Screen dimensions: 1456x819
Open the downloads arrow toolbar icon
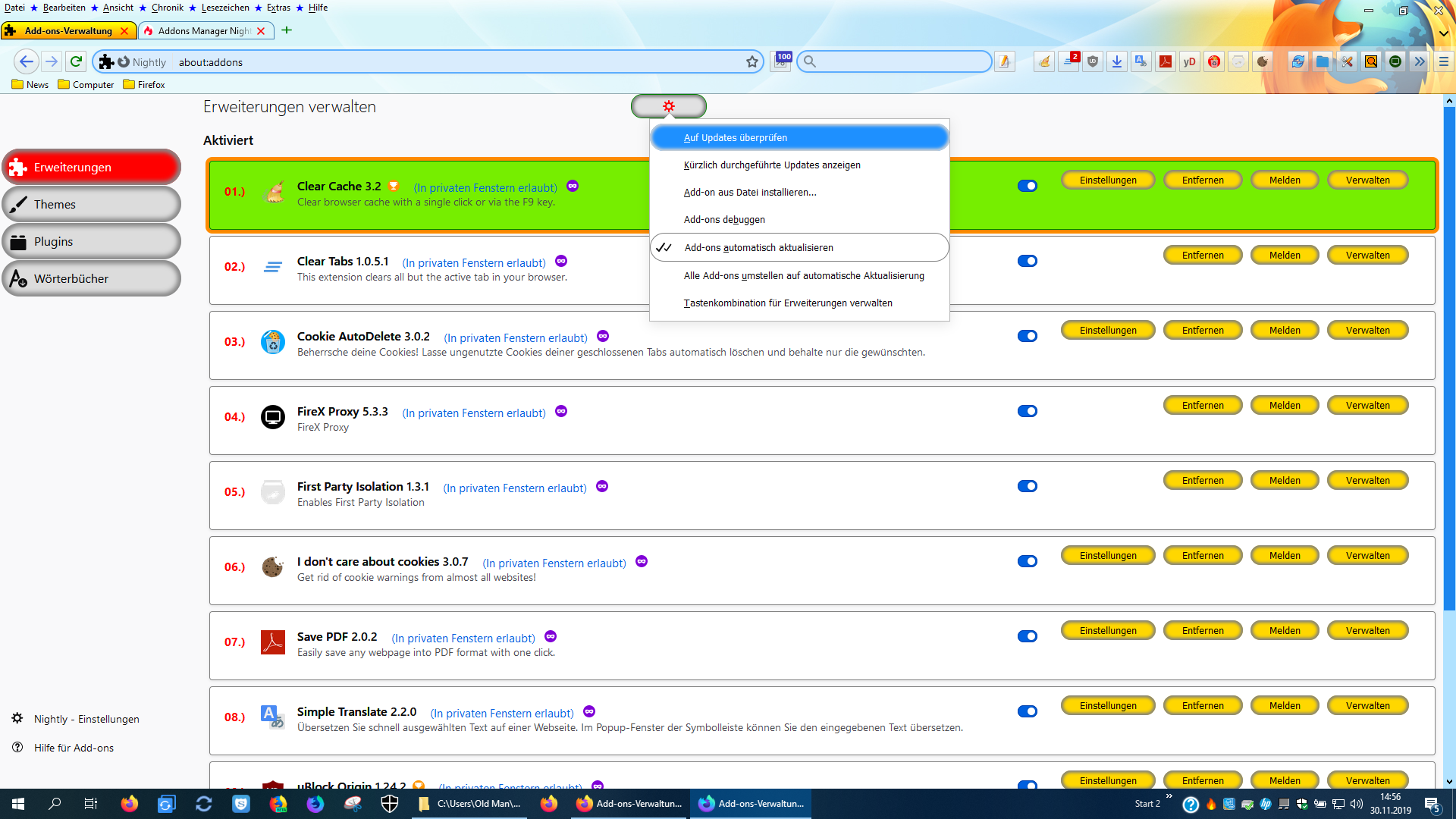1117,62
